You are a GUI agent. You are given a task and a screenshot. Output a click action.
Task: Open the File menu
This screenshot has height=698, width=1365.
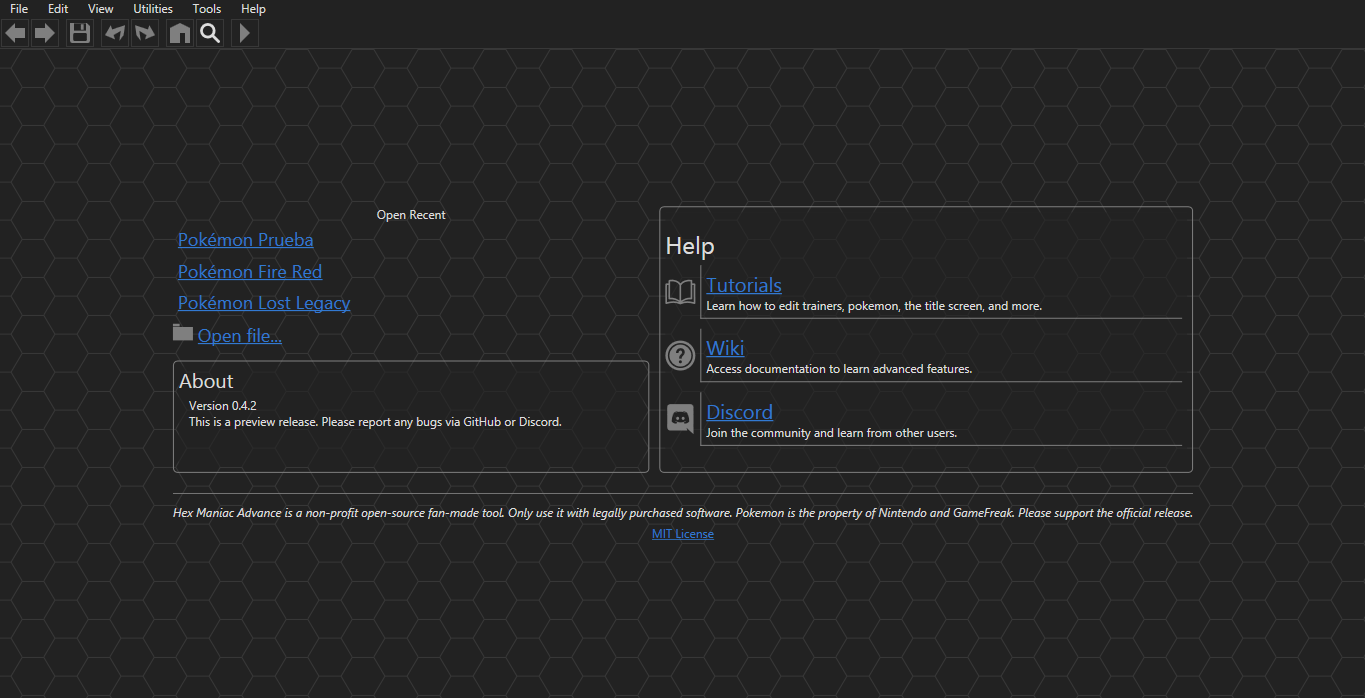coord(18,8)
